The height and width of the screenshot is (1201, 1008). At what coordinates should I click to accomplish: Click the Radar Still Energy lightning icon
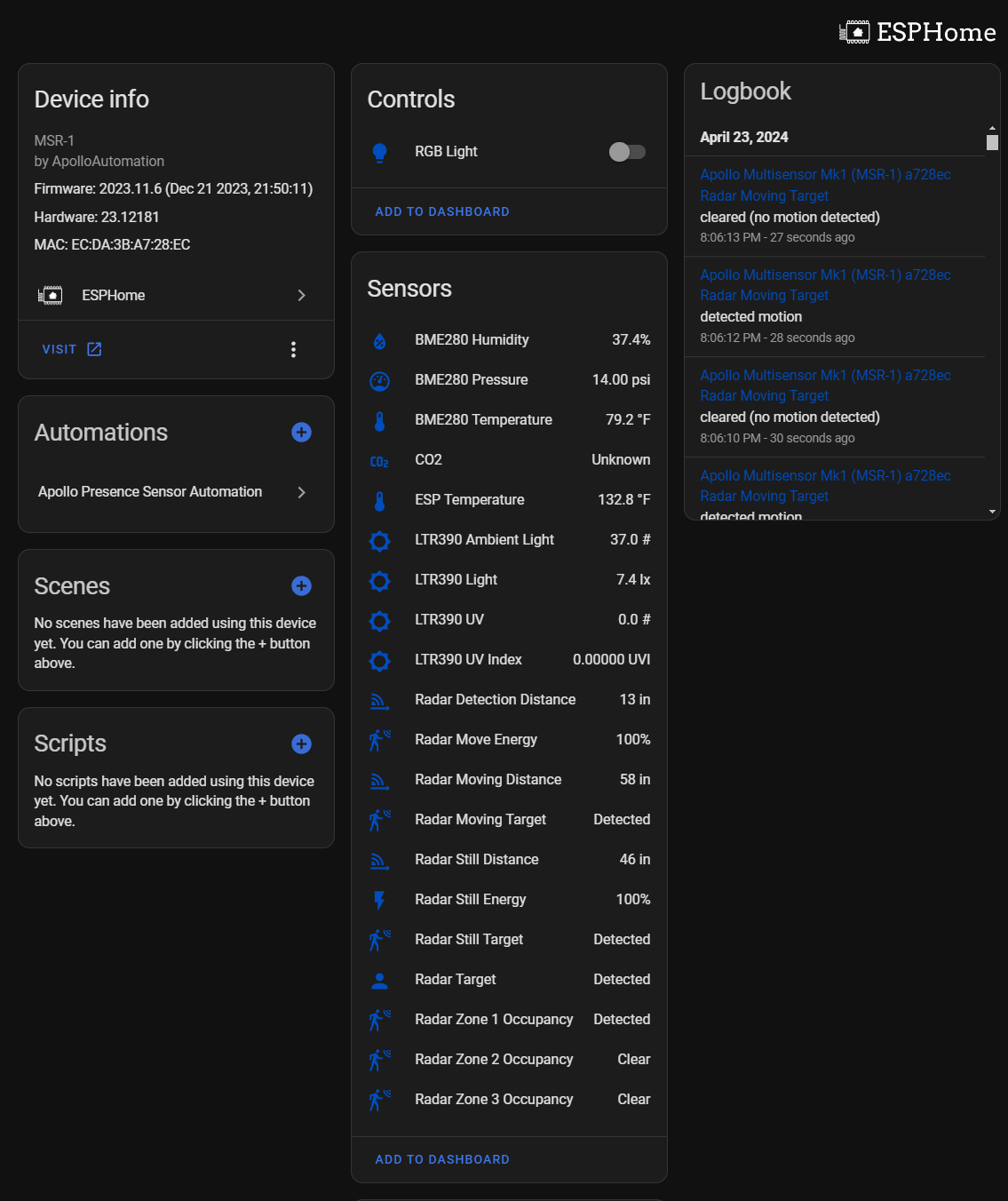coord(379,900)
